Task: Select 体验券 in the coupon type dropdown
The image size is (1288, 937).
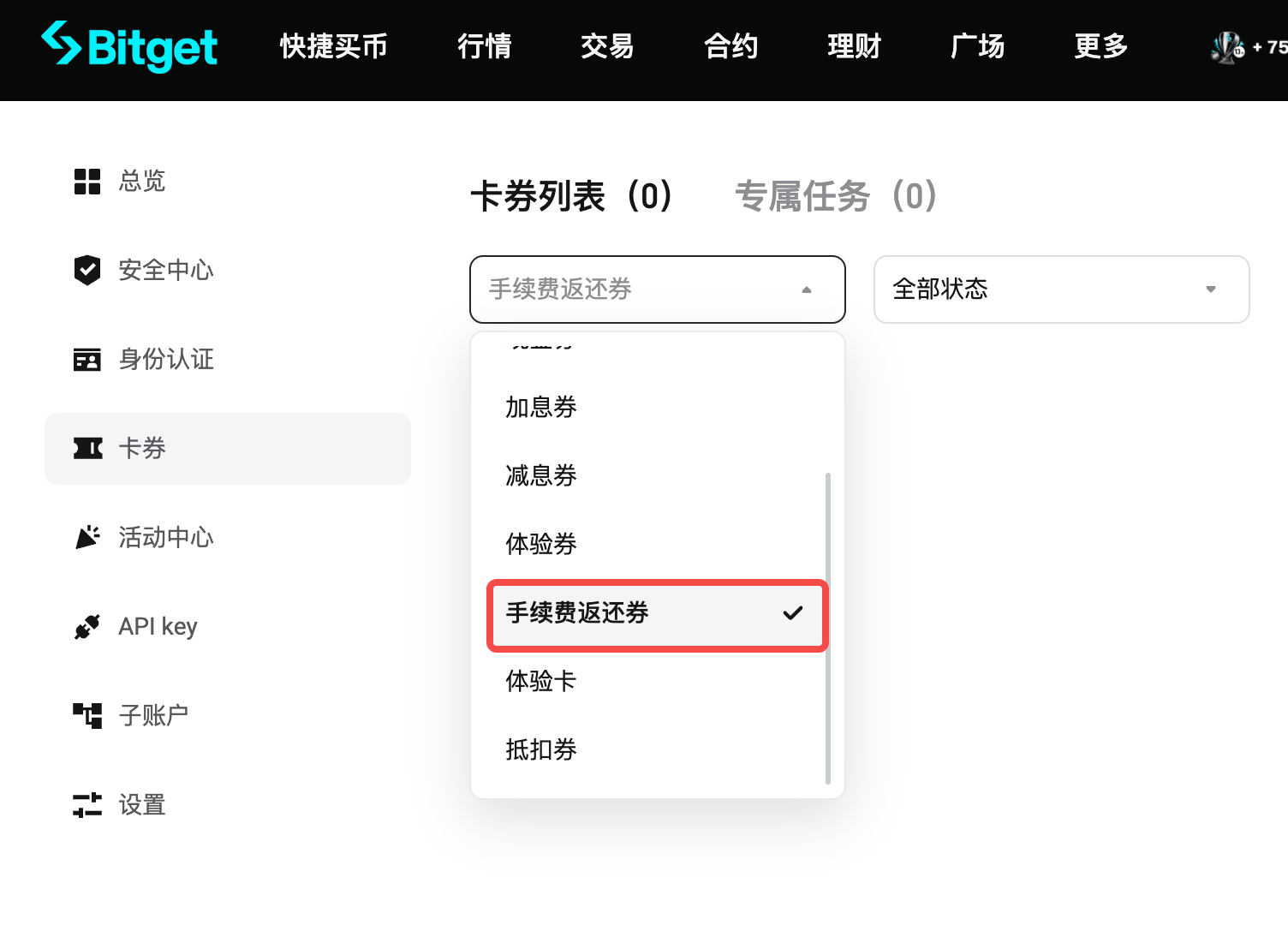Action: [540, 545]
